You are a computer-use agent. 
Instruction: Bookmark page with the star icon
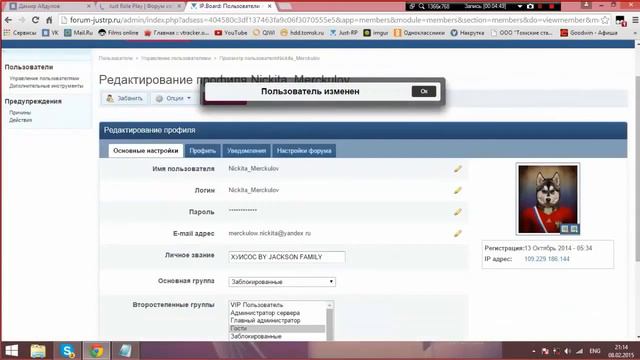(605, 20)
